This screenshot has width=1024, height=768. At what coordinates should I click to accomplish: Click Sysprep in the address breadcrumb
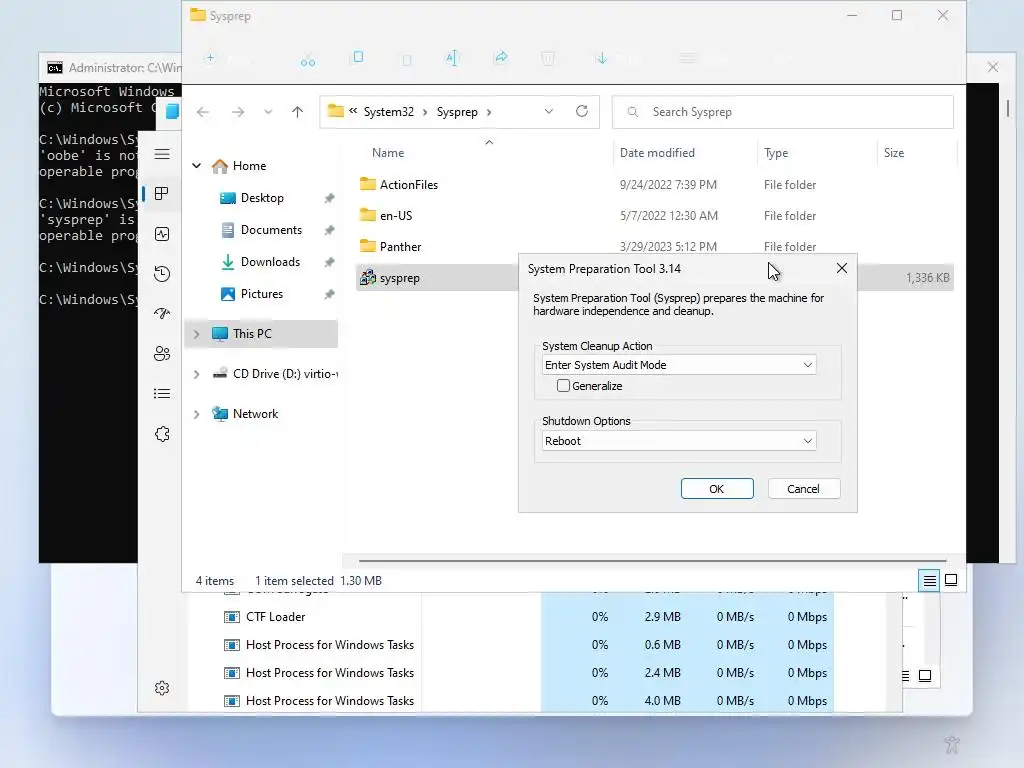point(457,112)
